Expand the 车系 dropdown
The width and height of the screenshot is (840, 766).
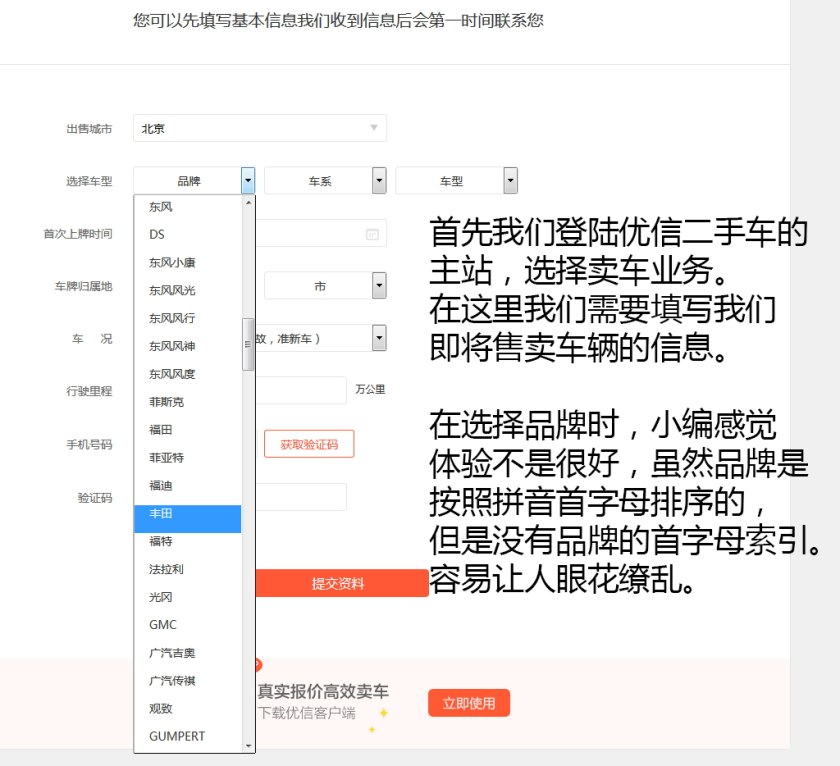(x=379, y=180)
